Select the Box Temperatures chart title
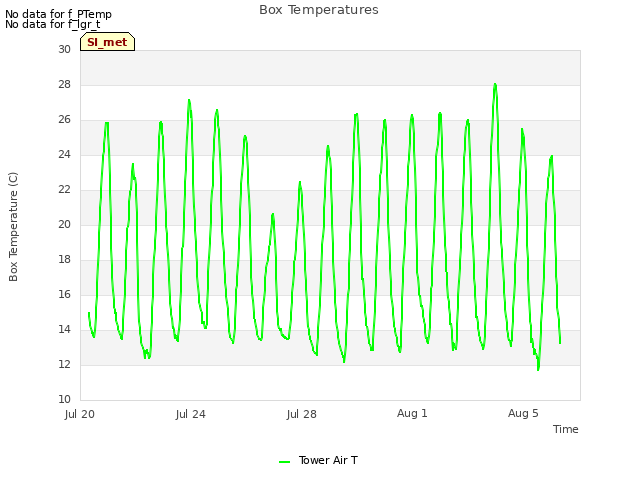Screen dimensions: 640x480 coord(319,10)
